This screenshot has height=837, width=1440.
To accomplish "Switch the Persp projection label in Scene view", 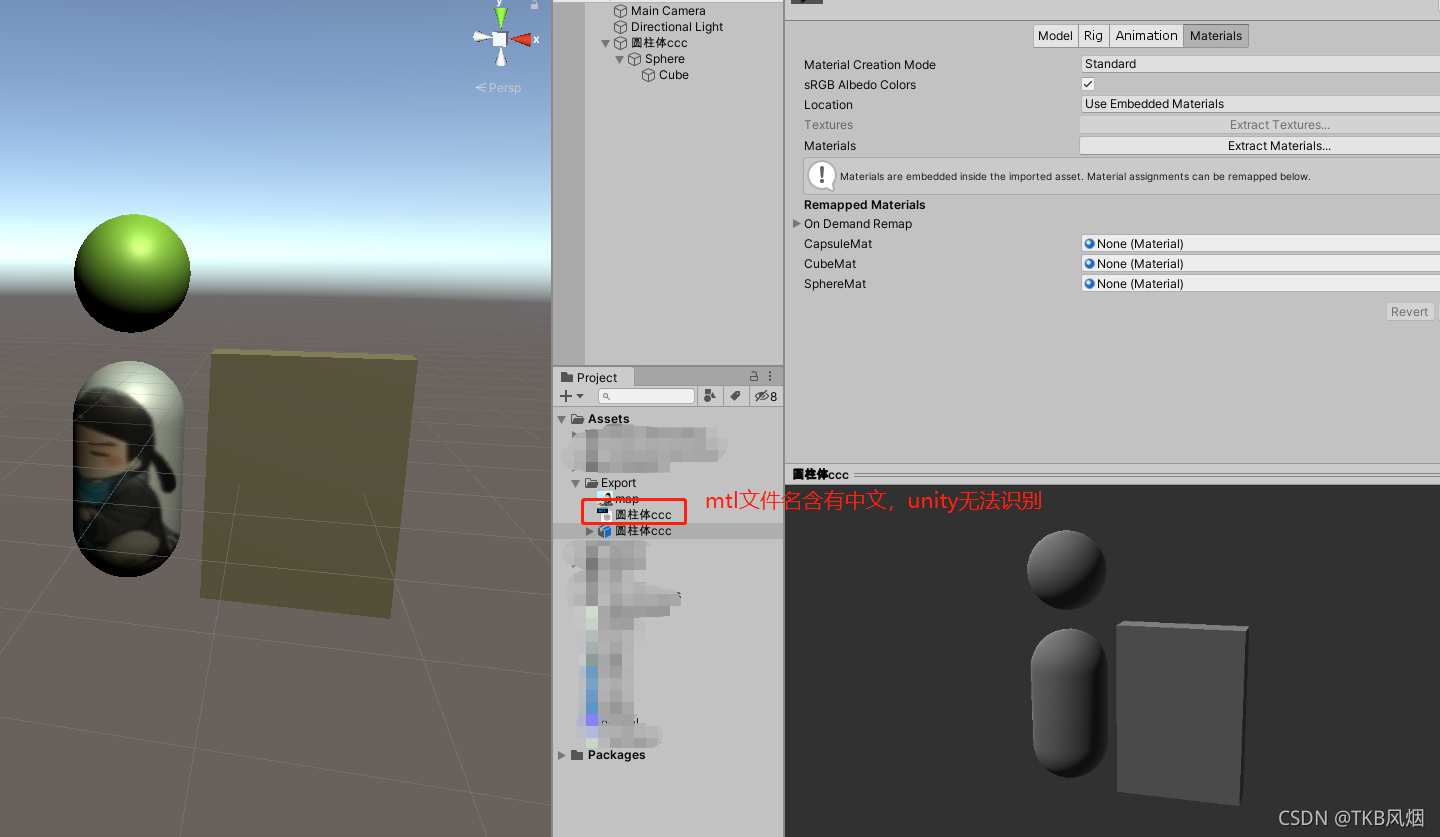I will click(x=498, y=88).
